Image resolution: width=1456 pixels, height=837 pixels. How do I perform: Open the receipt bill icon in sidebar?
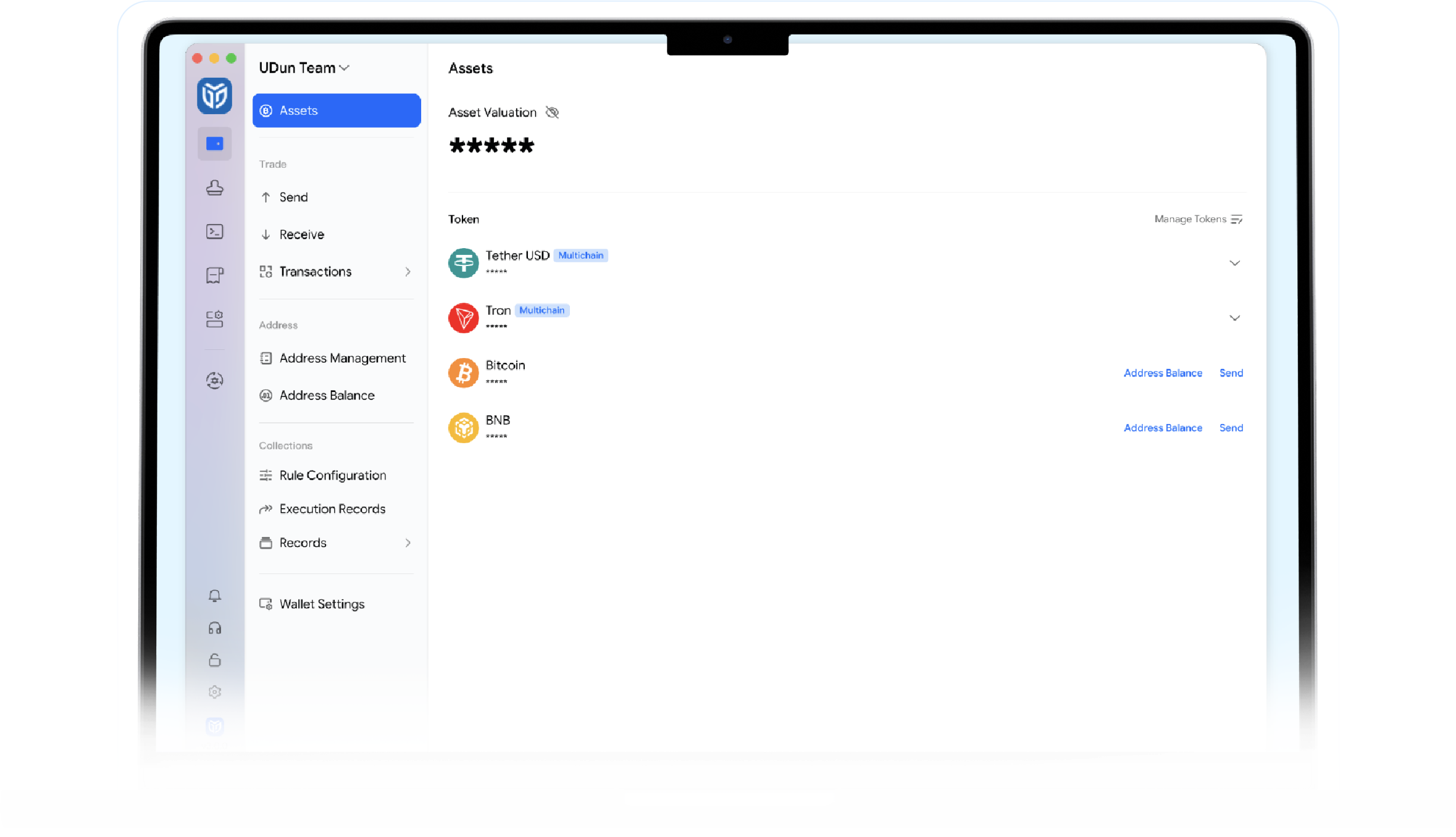coord(214,275)
